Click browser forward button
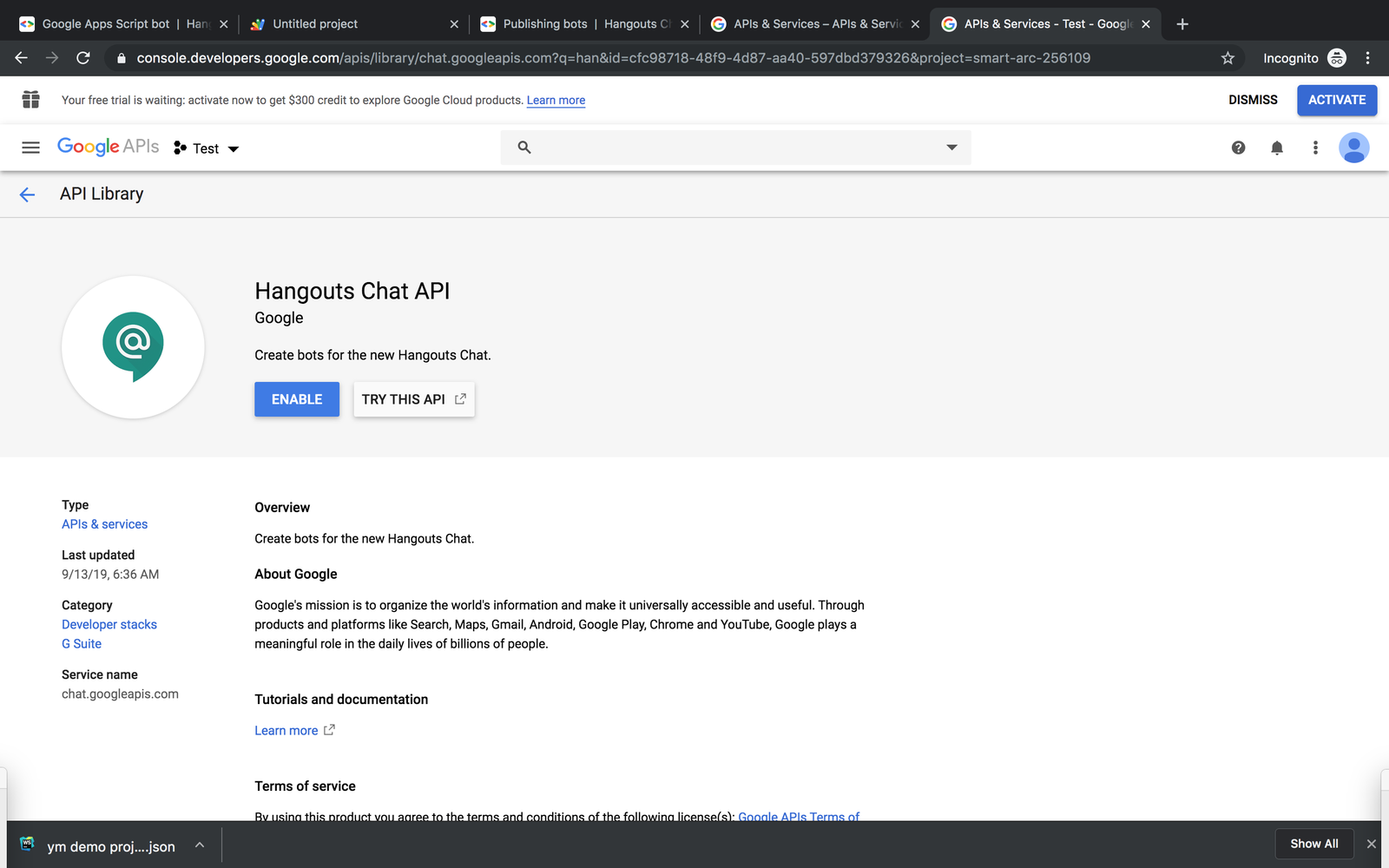This screenshot has height=868, width=1389. click(x=52, y=58)
